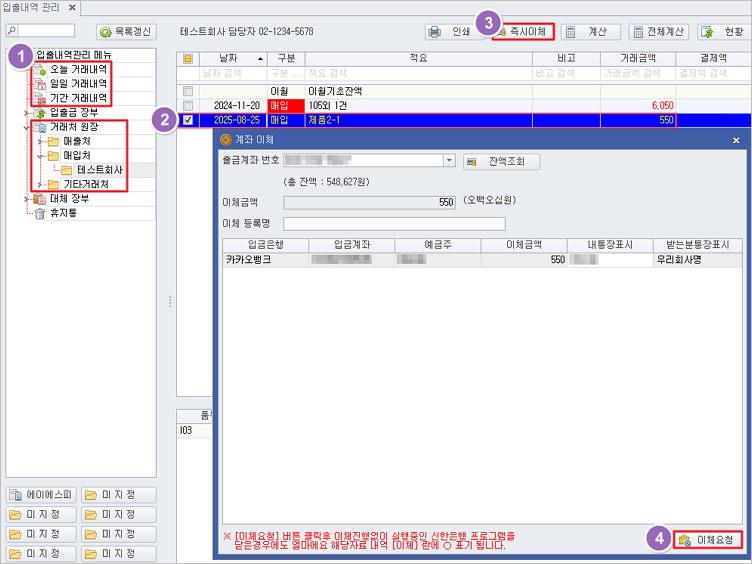
Task: Click the 전체계산 calculate-all button
Action: 658,32
